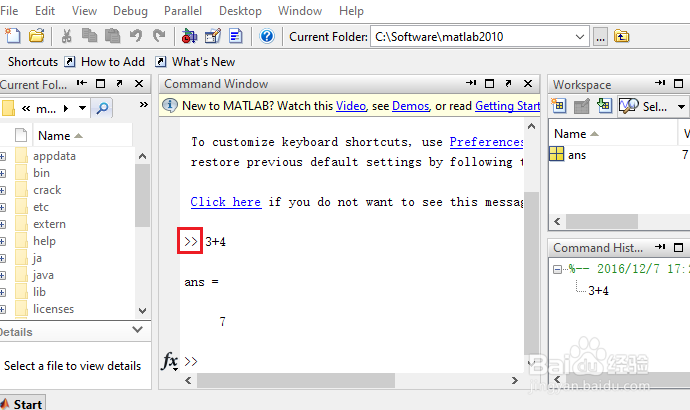The height and width of the screenshot is (410, 690).
Task: Click the MATLAB Start button
Action: [x=22, y=404]
